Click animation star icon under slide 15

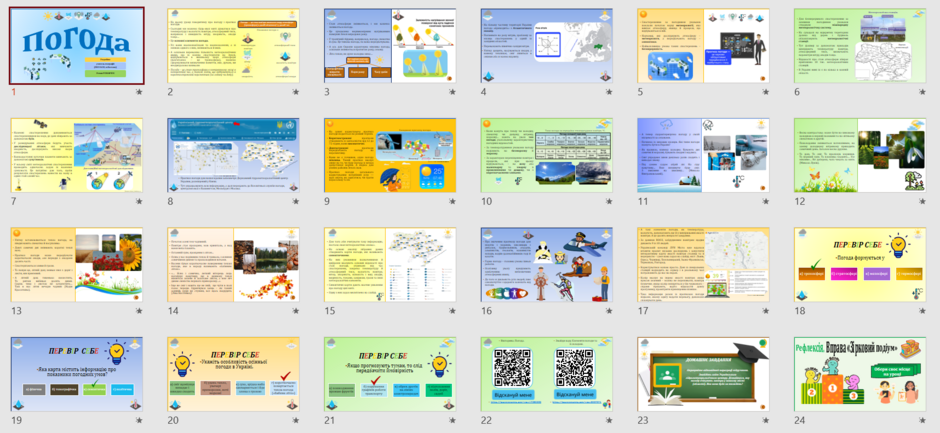(453, 311)
